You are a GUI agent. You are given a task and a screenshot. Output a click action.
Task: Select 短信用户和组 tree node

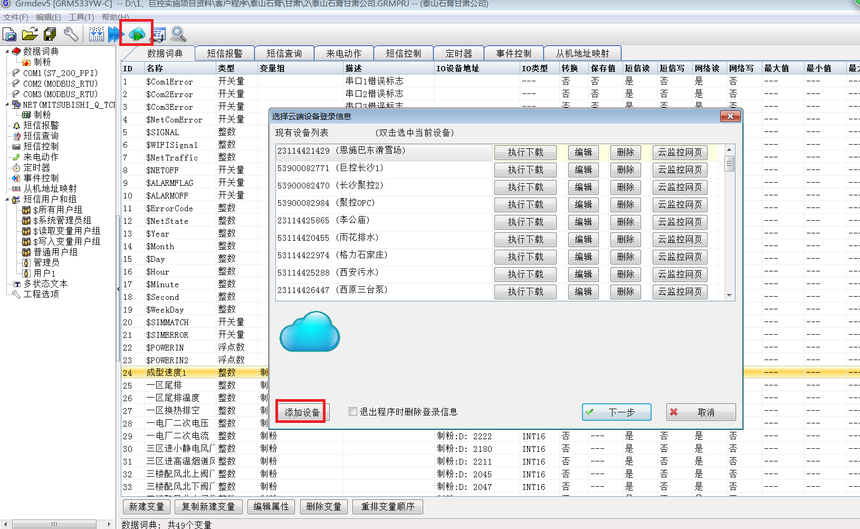50,199
